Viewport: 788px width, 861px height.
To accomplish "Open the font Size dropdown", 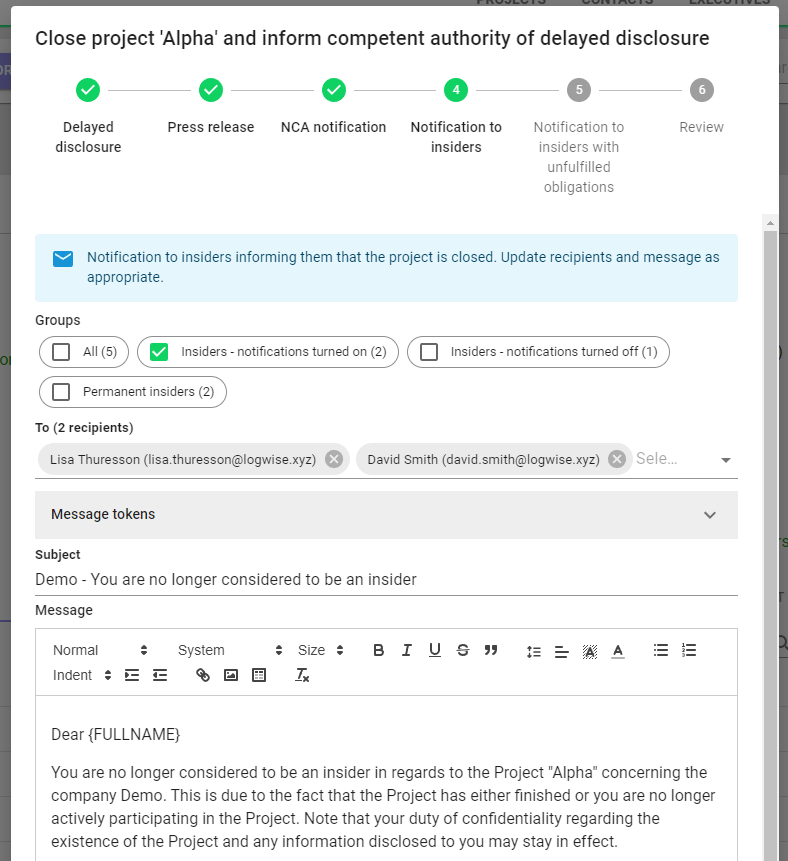I will [321, 650].
